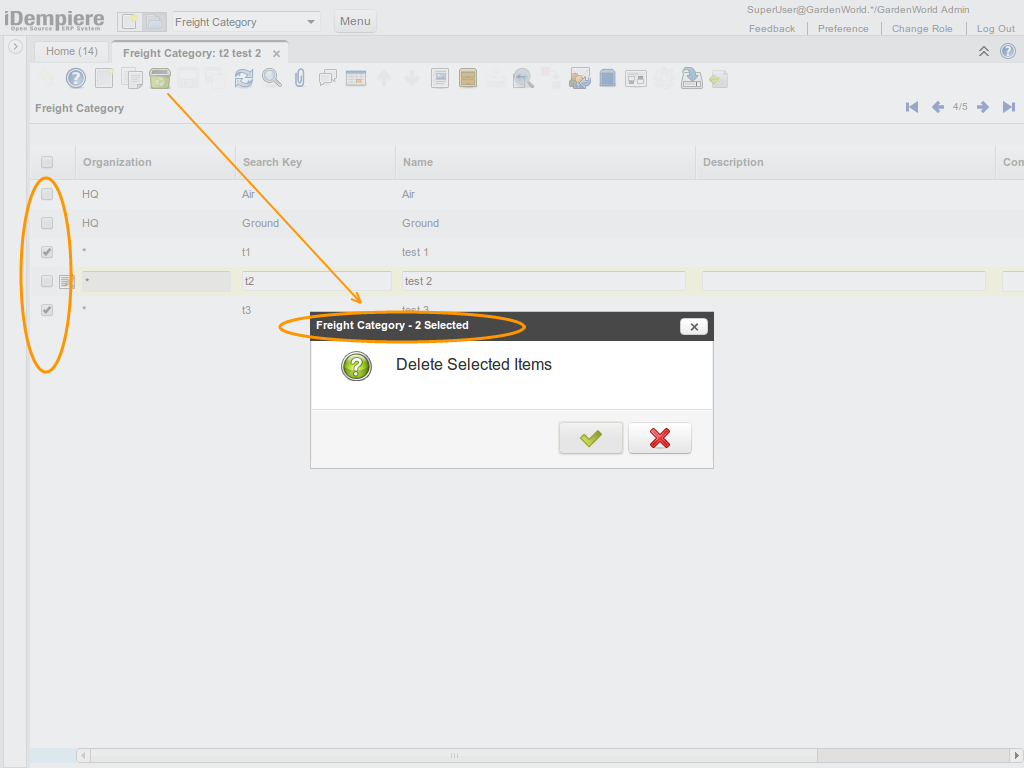
Task: Collapse the header using the double chevron
Action: [984, 52]
